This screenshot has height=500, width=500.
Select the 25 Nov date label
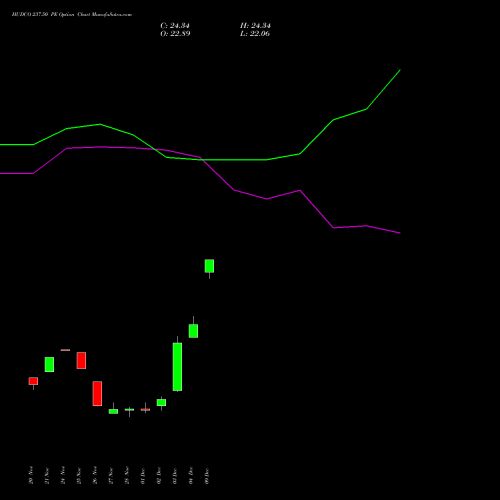[79, 475]
